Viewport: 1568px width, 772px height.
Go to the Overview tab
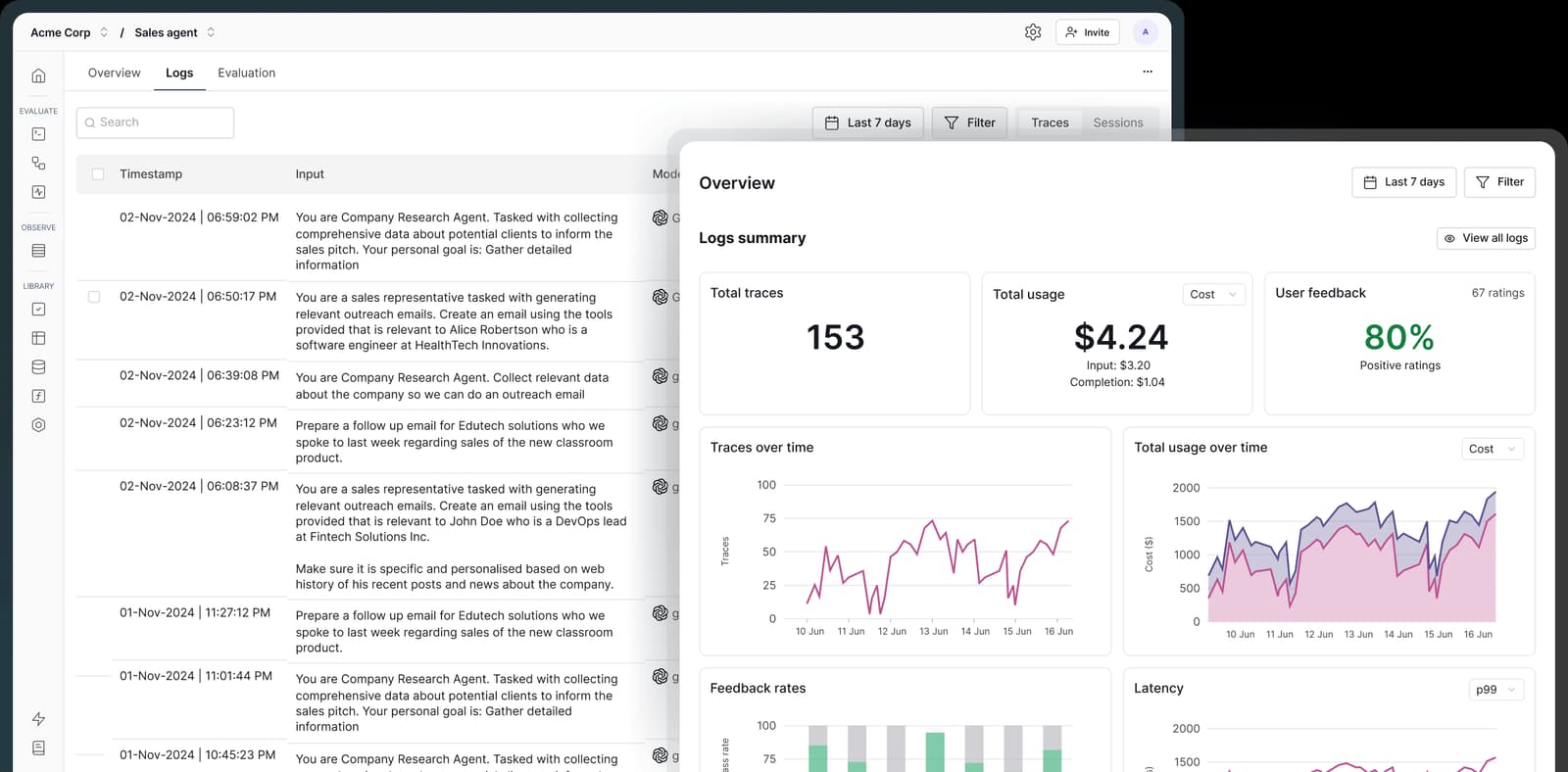[x=114, y=72]
